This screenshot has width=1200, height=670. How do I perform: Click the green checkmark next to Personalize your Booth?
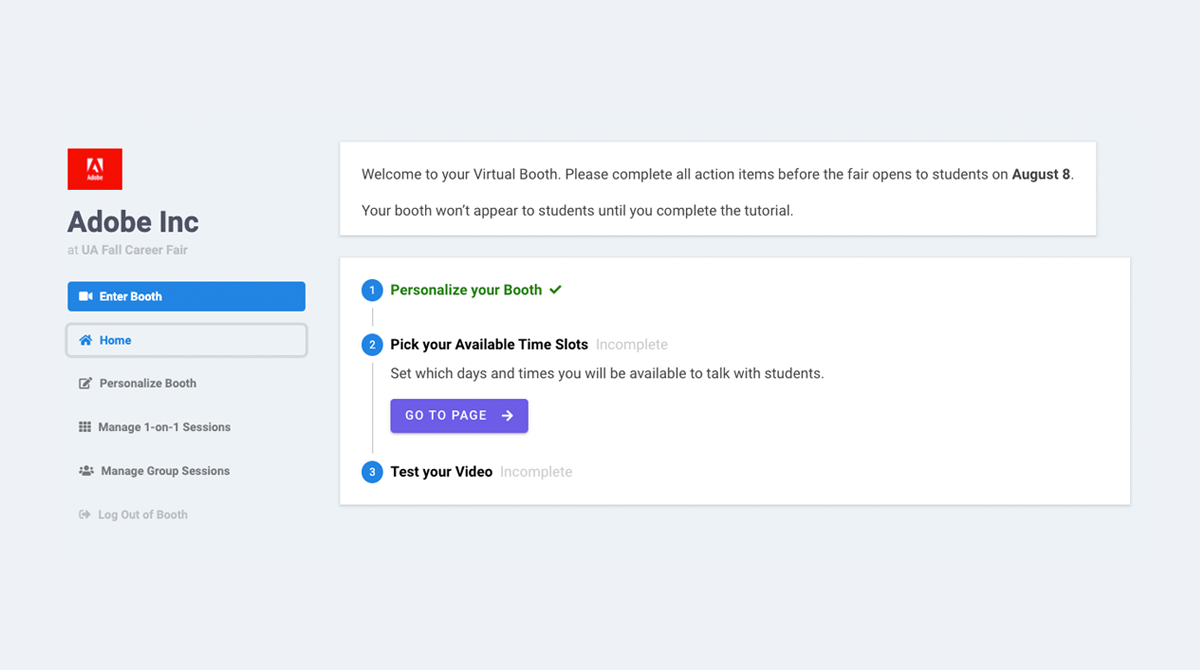pyautogui.click(x=556, y=290)
